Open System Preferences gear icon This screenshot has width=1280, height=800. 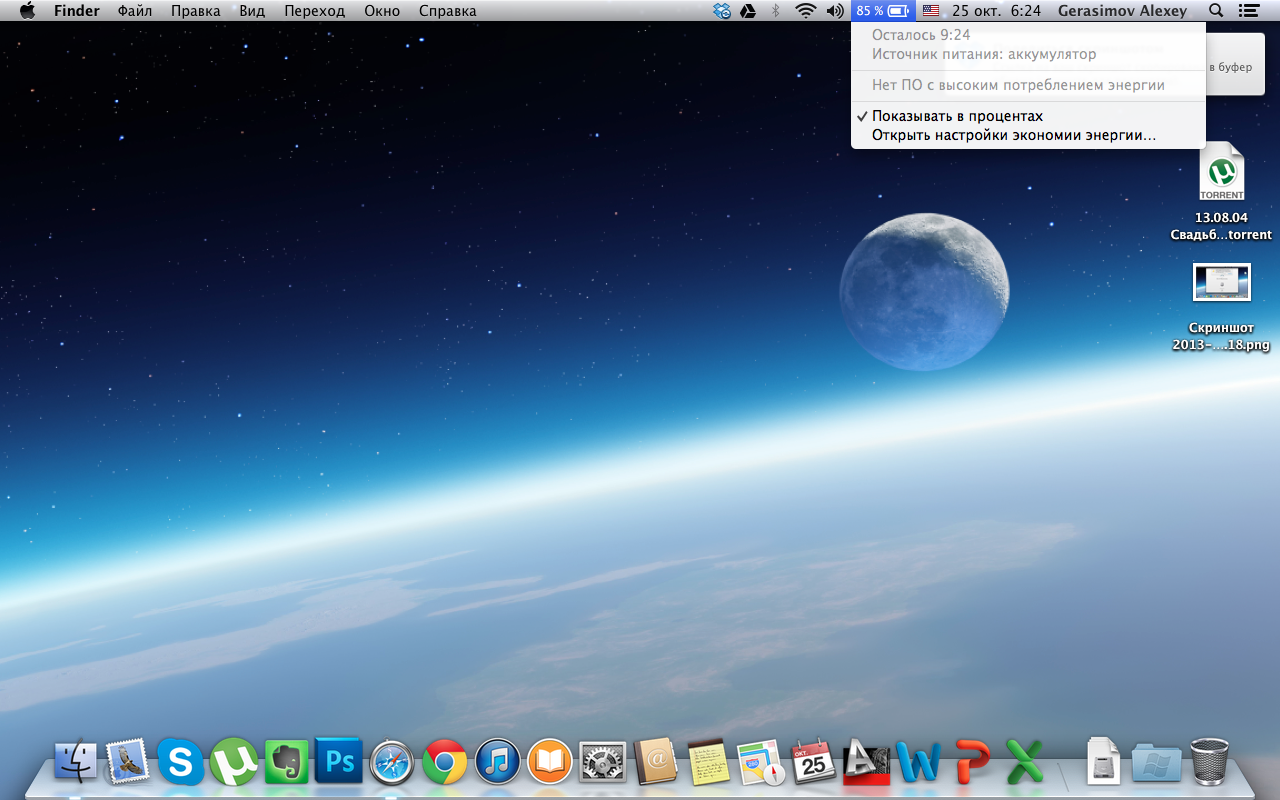pyautogui.click(x=602, y=763)
